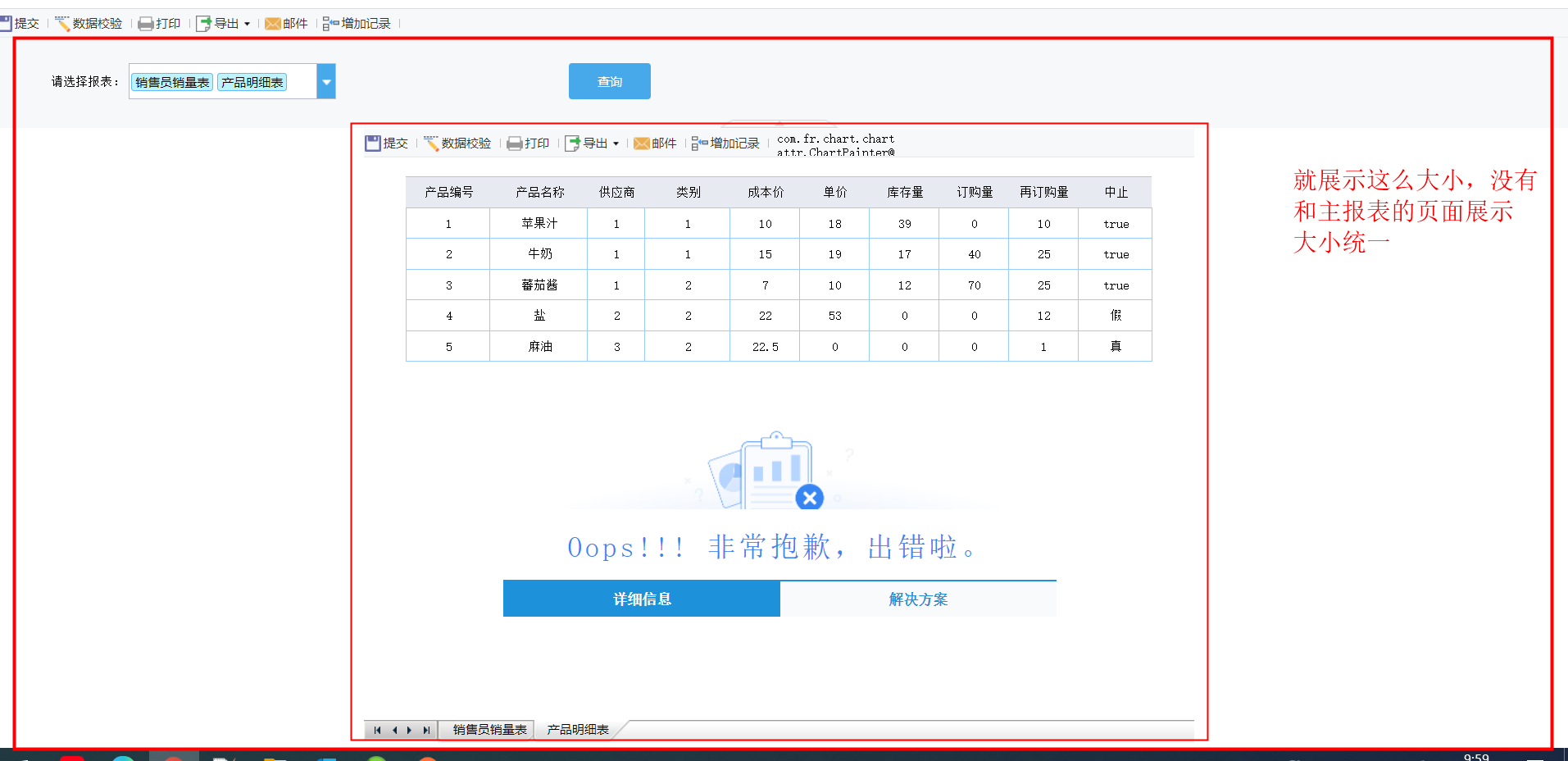Click outer toolbar 增加记录 add record icon

[x=330, y=24]
